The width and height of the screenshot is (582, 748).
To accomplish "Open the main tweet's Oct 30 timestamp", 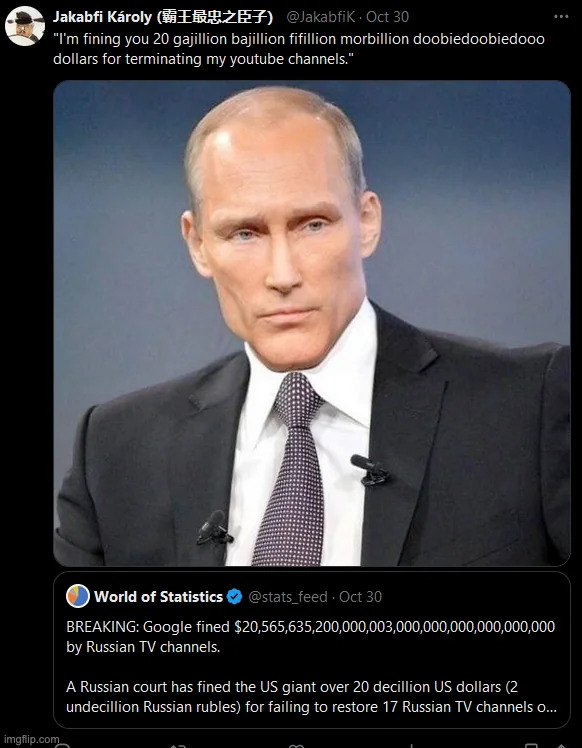I will 387,17.
